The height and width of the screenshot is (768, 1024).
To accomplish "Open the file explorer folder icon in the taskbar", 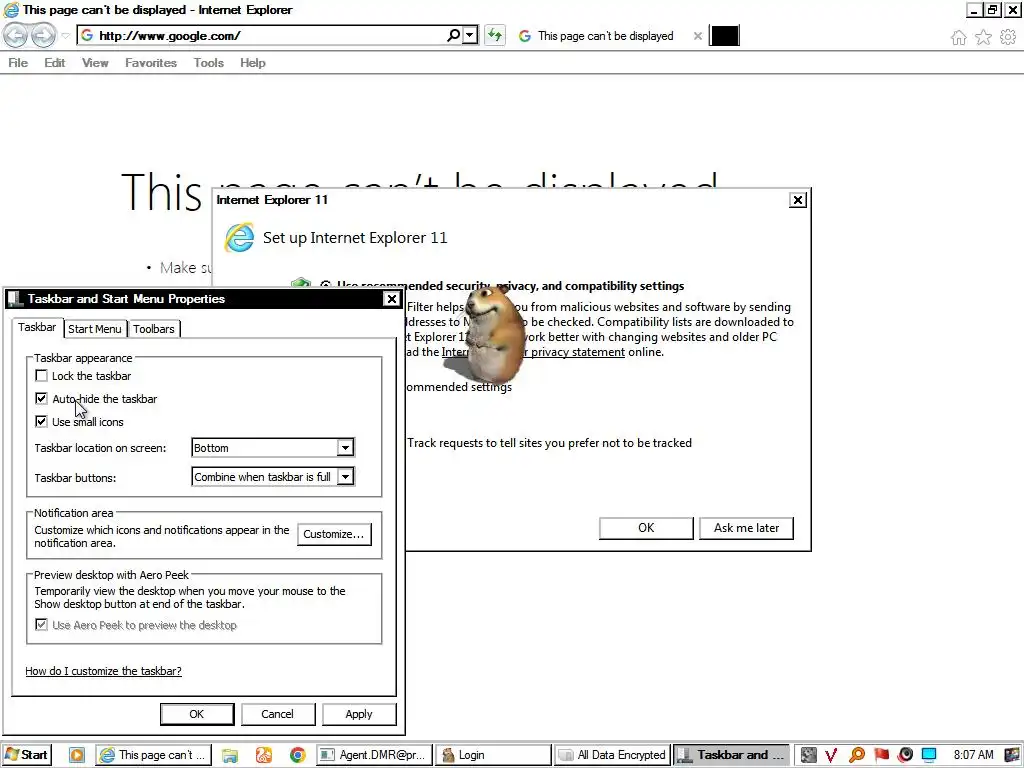I will point(229,755).
